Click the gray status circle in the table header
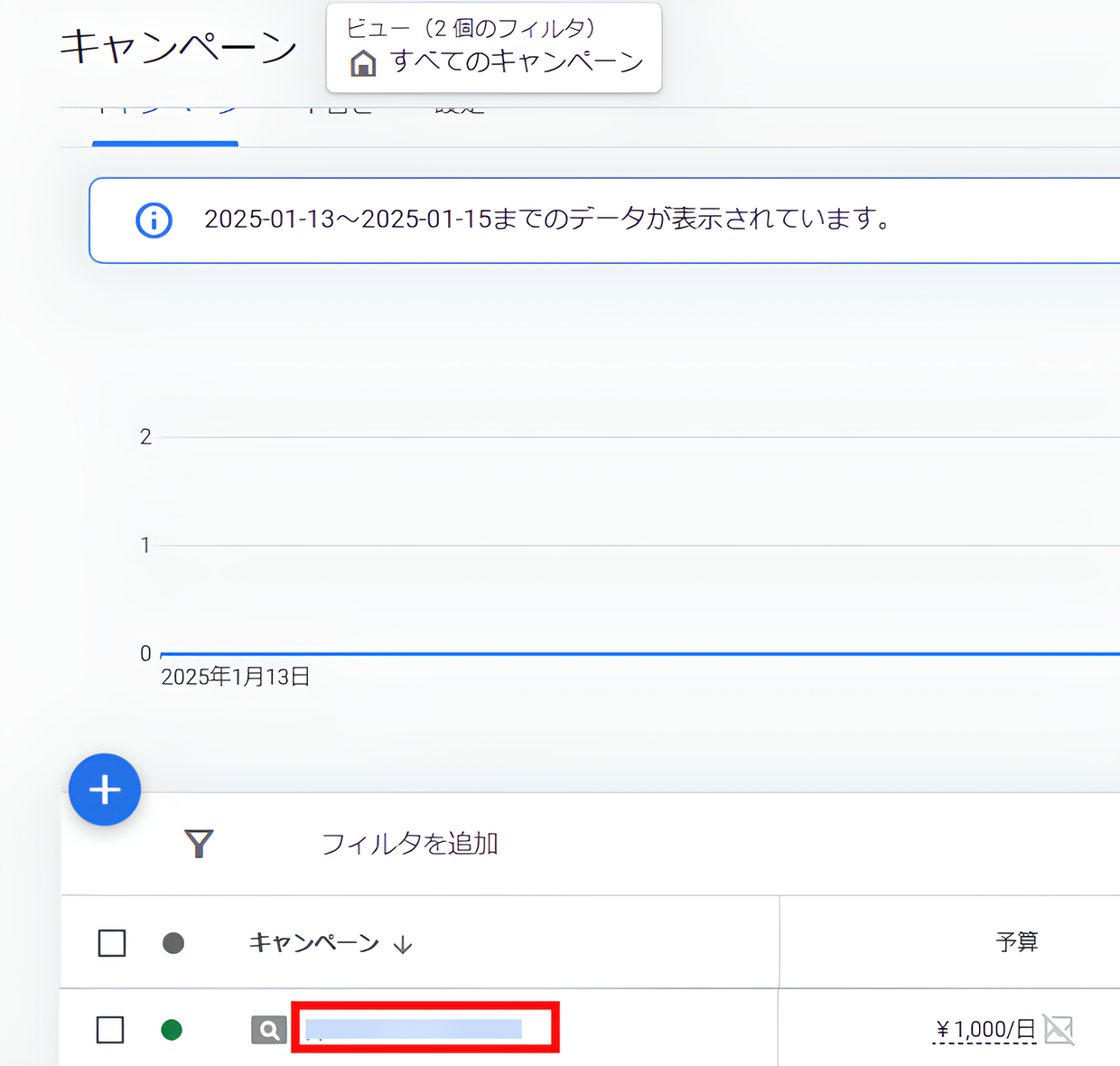 tap(173, 942)
